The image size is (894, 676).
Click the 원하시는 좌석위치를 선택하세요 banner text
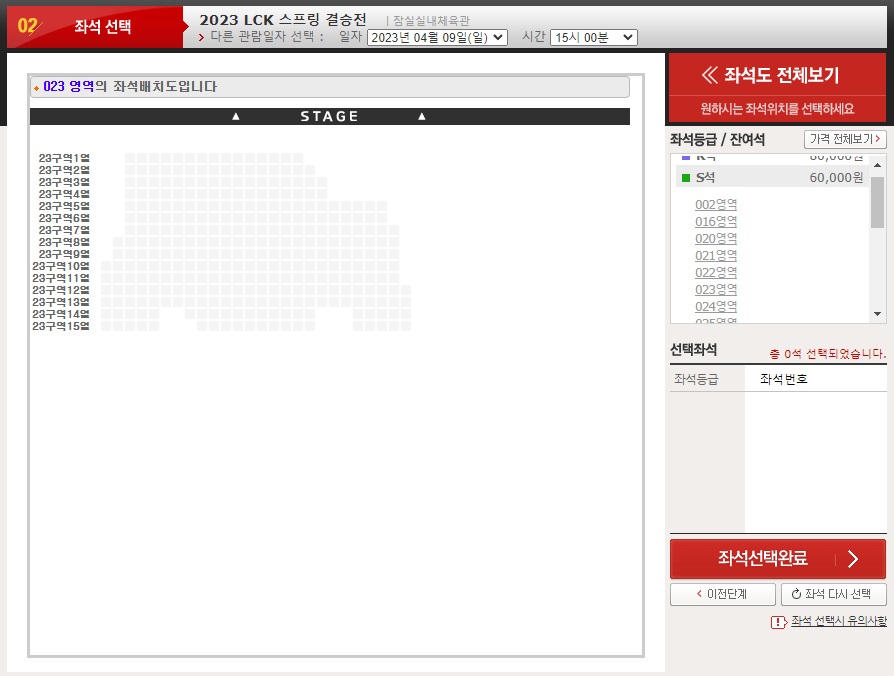pyautogui.click(x=777, y=109)
